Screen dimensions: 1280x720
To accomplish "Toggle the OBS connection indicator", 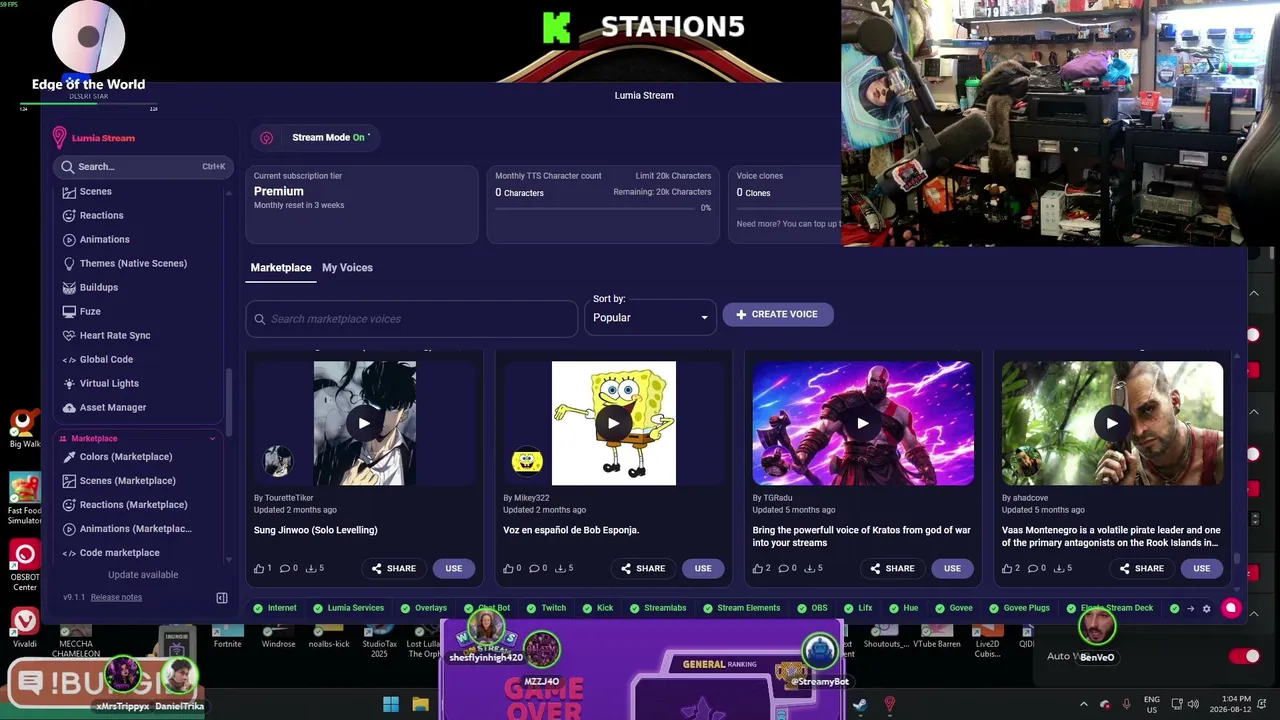I will 812,608.
